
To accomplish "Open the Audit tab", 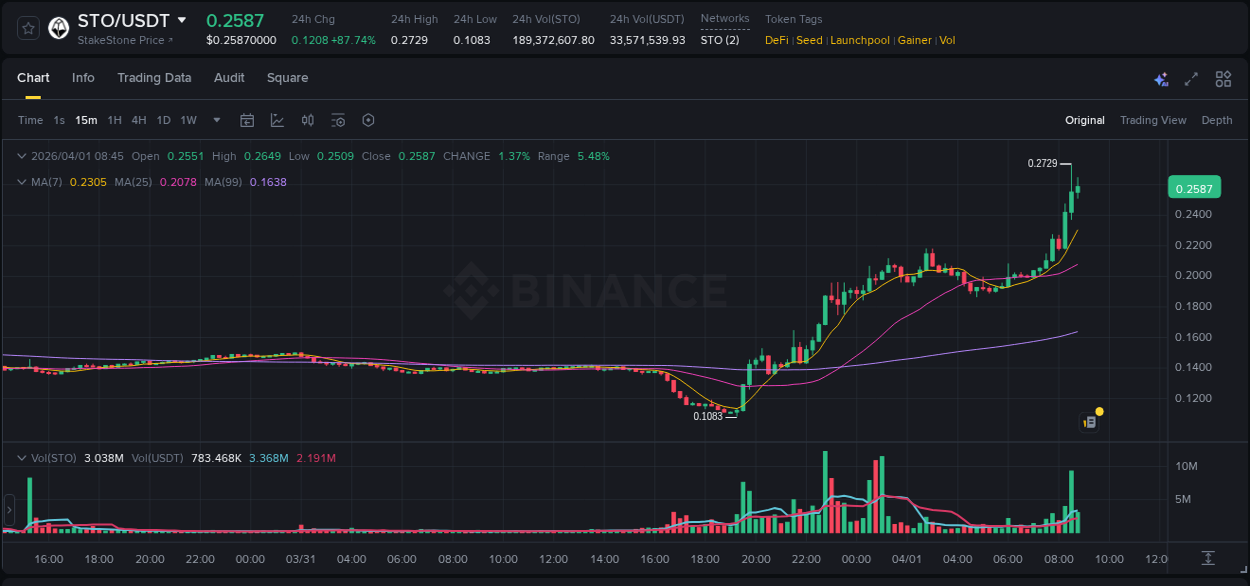I will 229,77.
